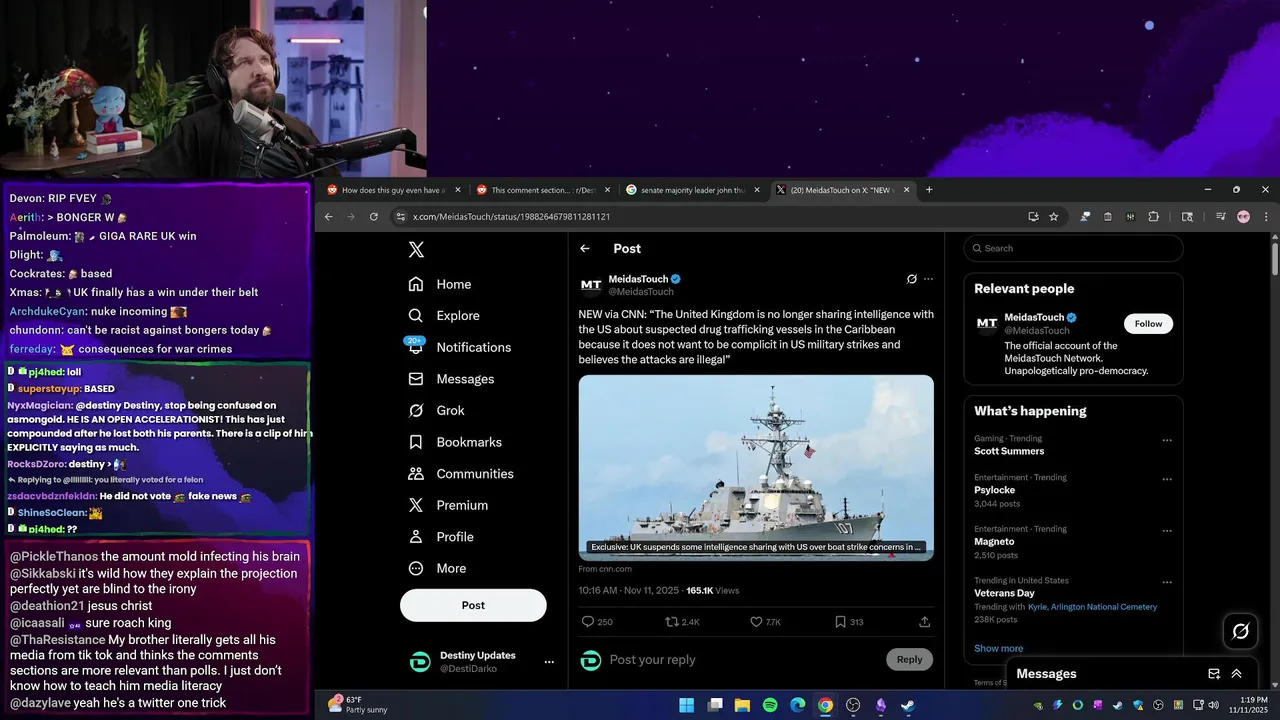Open Premium in X sidebar

pyautogui.click(x=447, y=505)
